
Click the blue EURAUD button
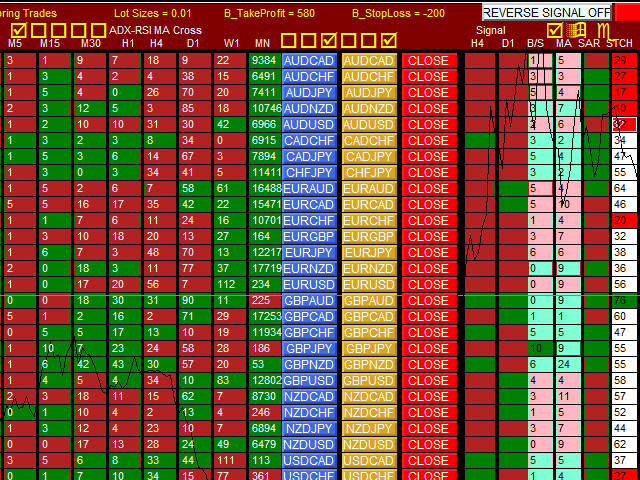tap(309, 189)
